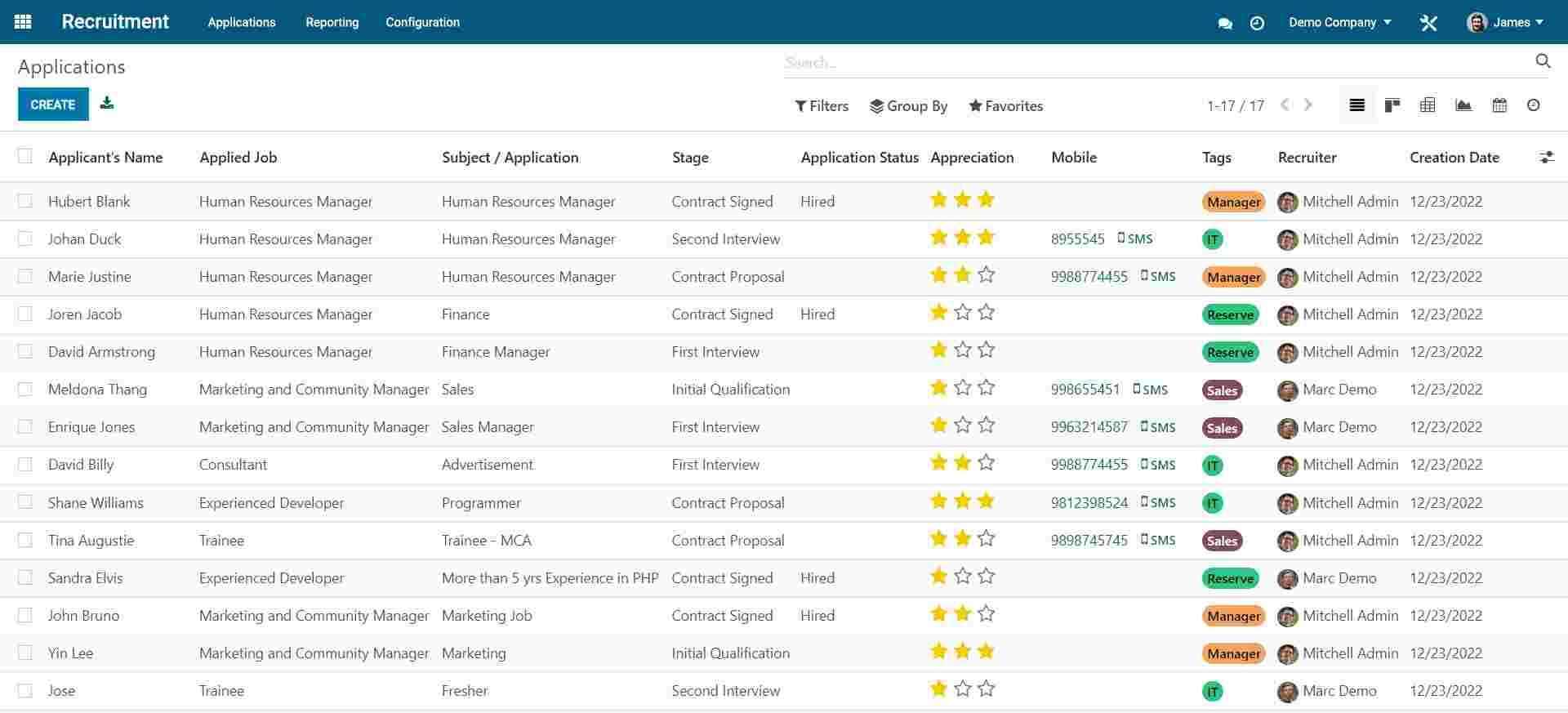Open James user menu
1568x713 pixels.
click(x=1505, y=22)
